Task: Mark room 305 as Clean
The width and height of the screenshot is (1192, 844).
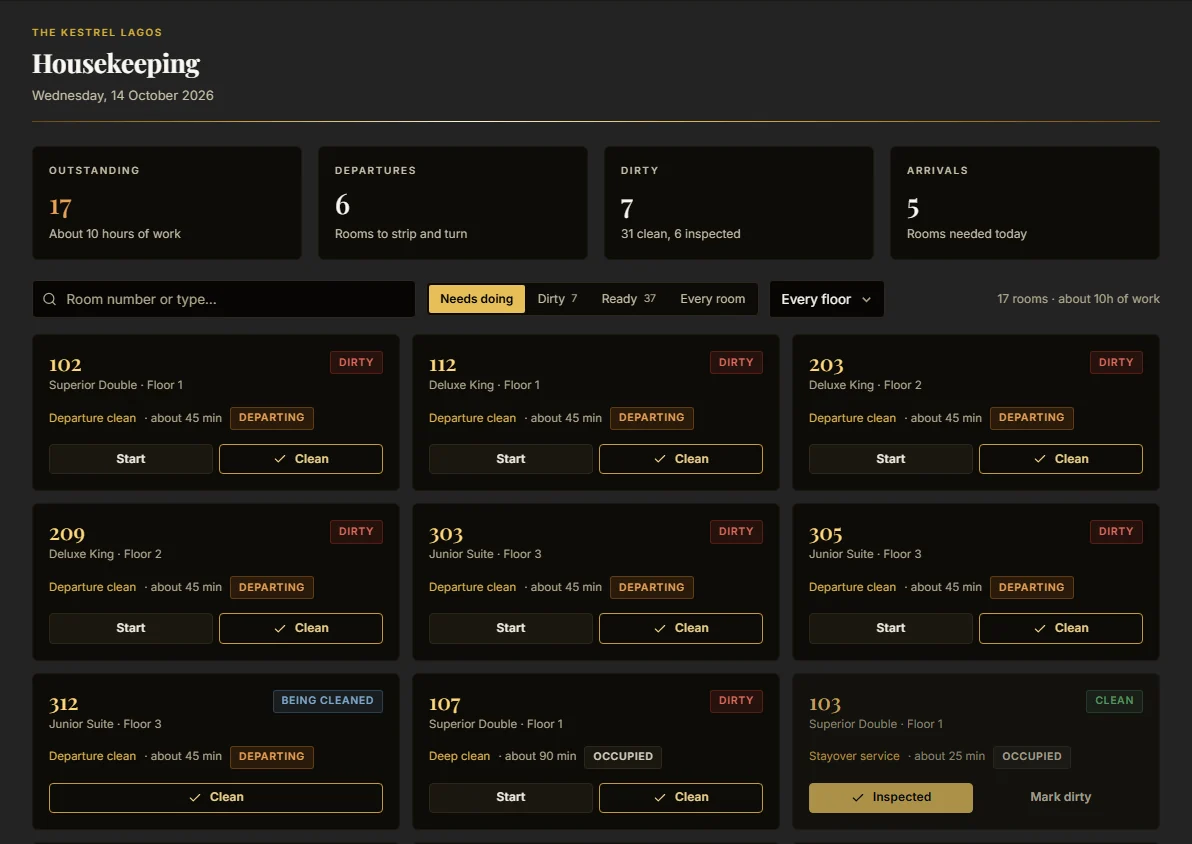Action: (x=1060, y=628)
